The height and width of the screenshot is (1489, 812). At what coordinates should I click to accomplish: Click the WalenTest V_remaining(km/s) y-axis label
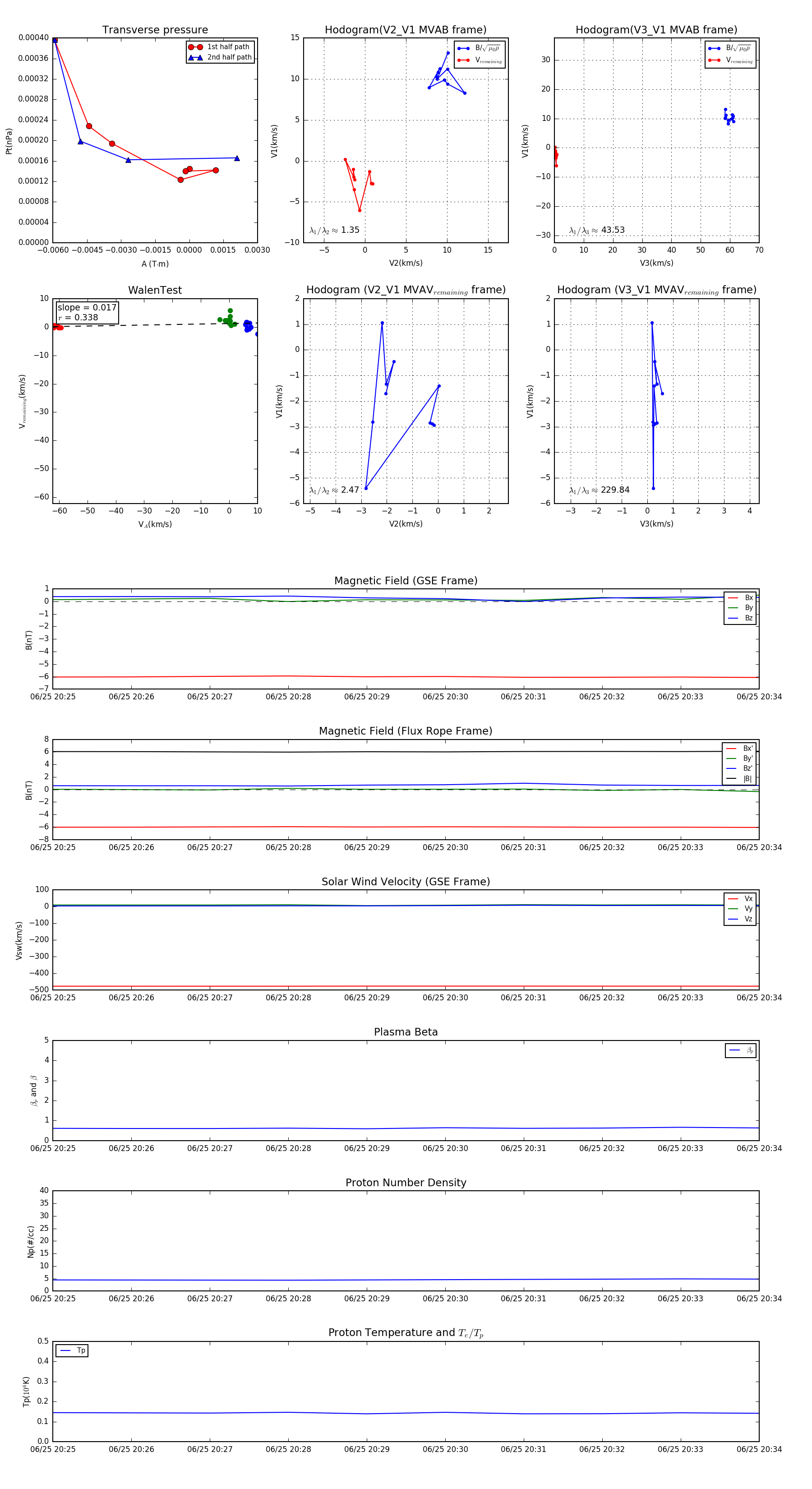22,401
